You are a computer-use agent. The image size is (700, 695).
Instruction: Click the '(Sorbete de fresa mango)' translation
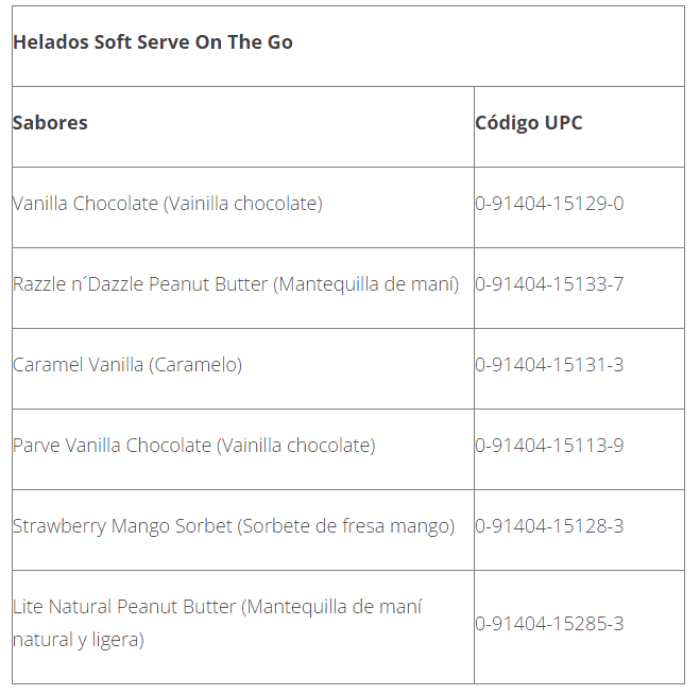(346, 526)
